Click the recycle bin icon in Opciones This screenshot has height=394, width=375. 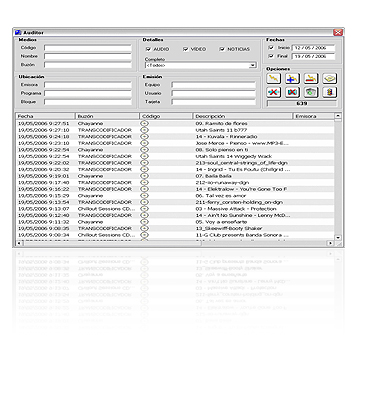click(311, 92)
